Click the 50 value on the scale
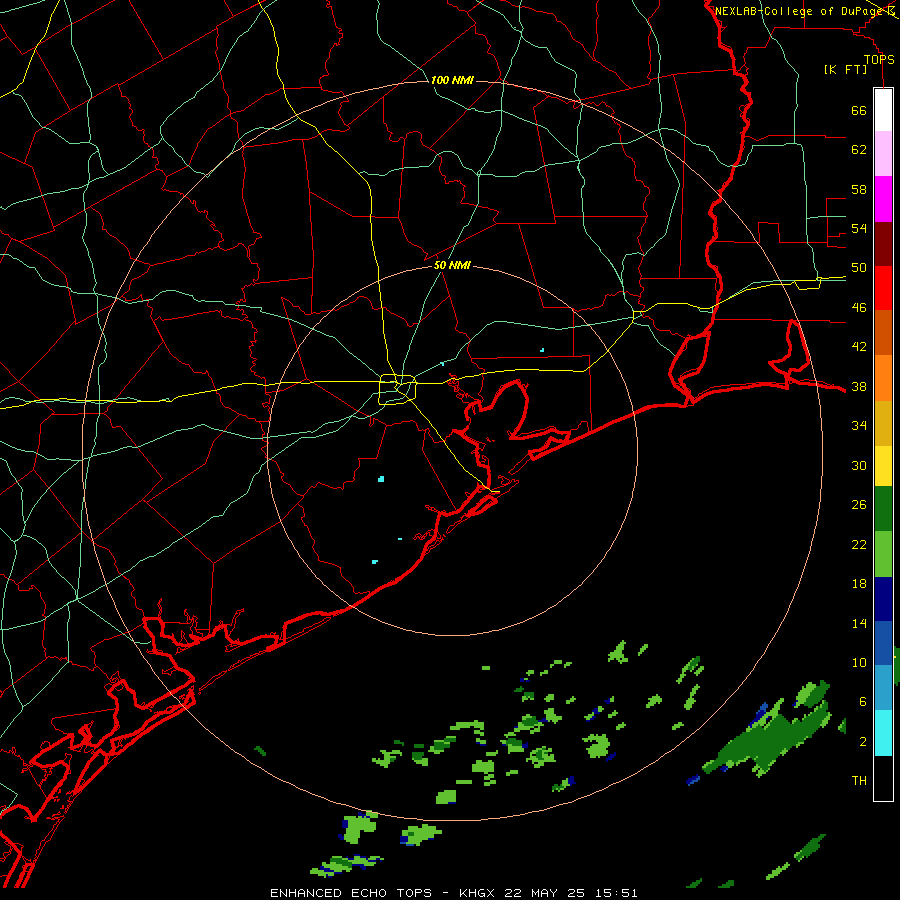The width and height of the screenshot is (900, 900). pyautogui.click(x=859, y=268)
